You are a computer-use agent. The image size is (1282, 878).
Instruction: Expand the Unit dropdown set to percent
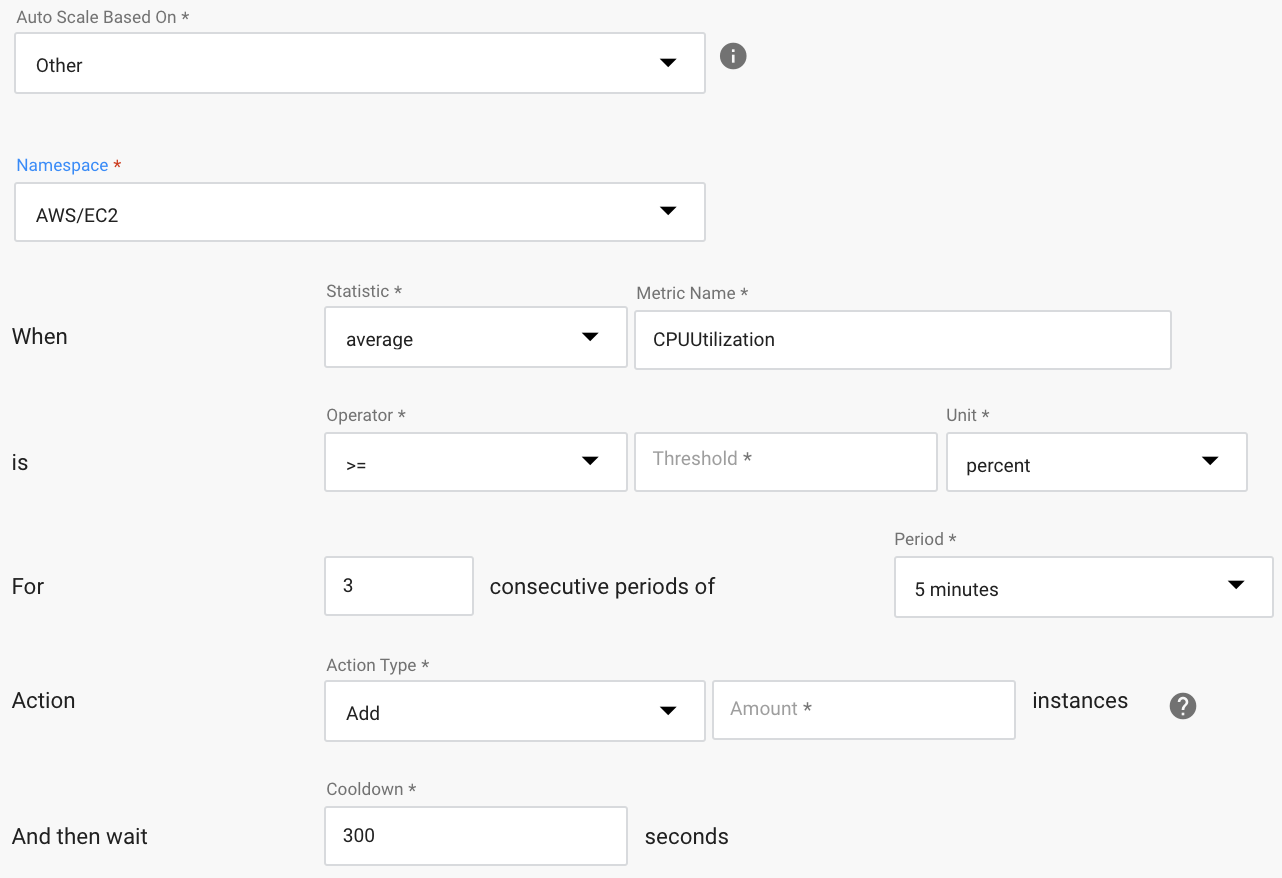[x=1096, y=463]
